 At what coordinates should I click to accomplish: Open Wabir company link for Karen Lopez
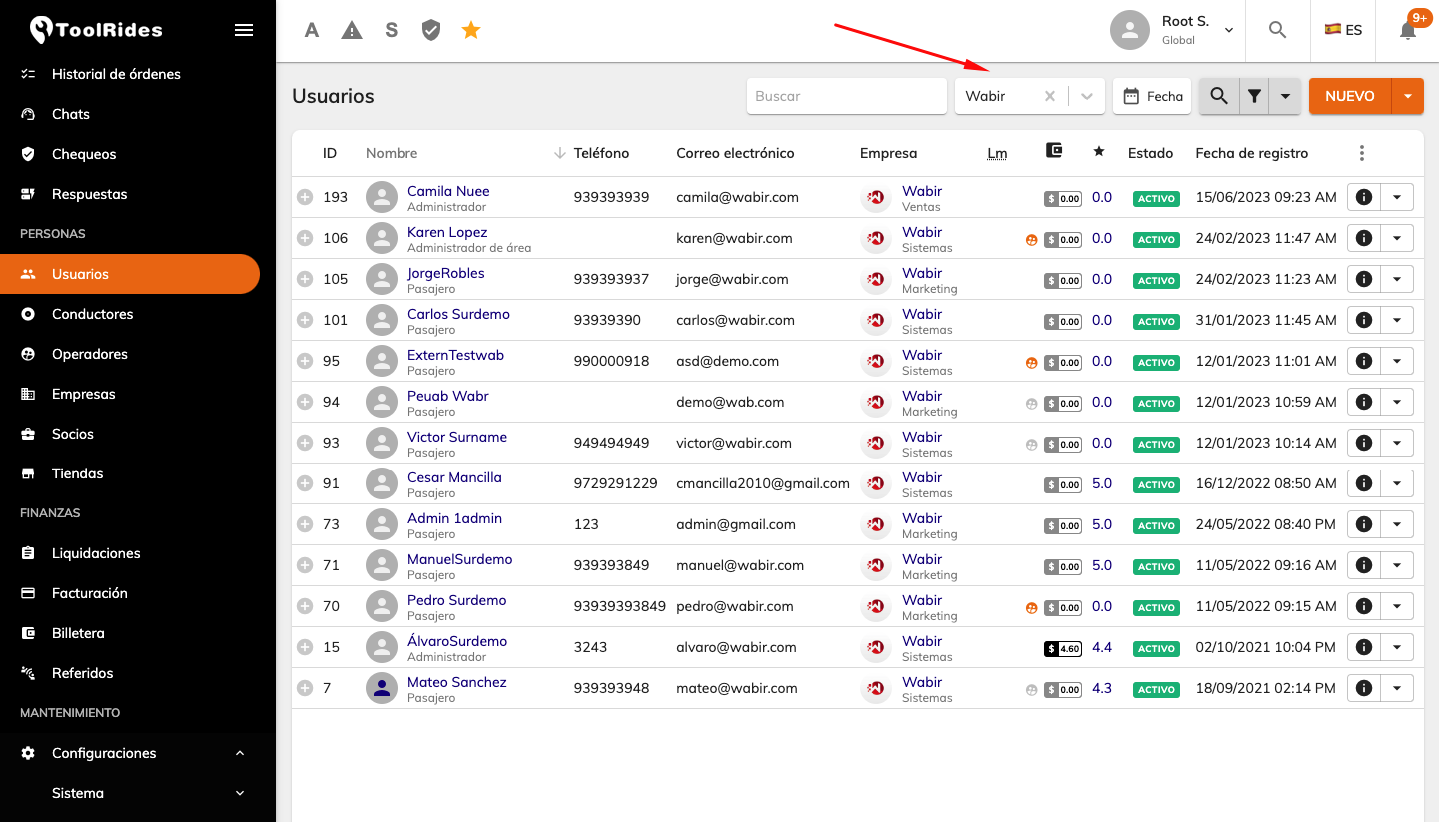click(x=922, y=232)
